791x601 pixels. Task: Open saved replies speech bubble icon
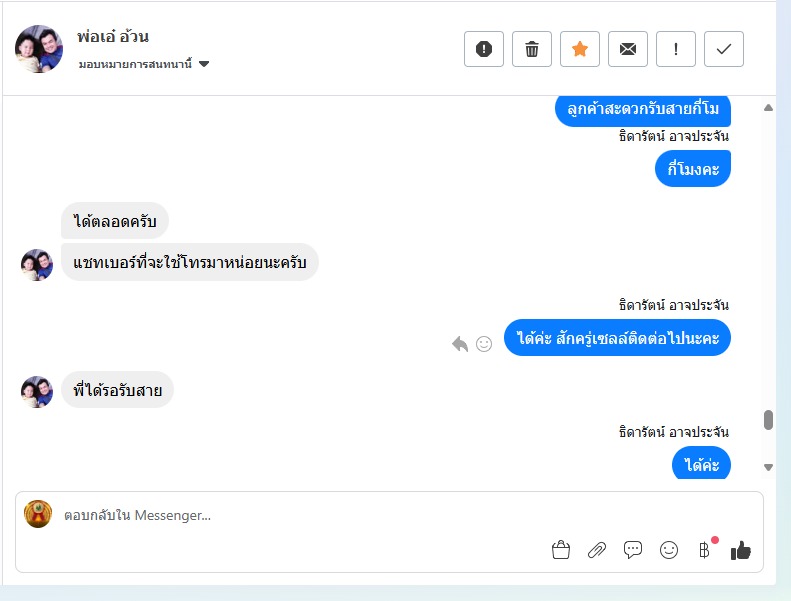coord(633,550)
